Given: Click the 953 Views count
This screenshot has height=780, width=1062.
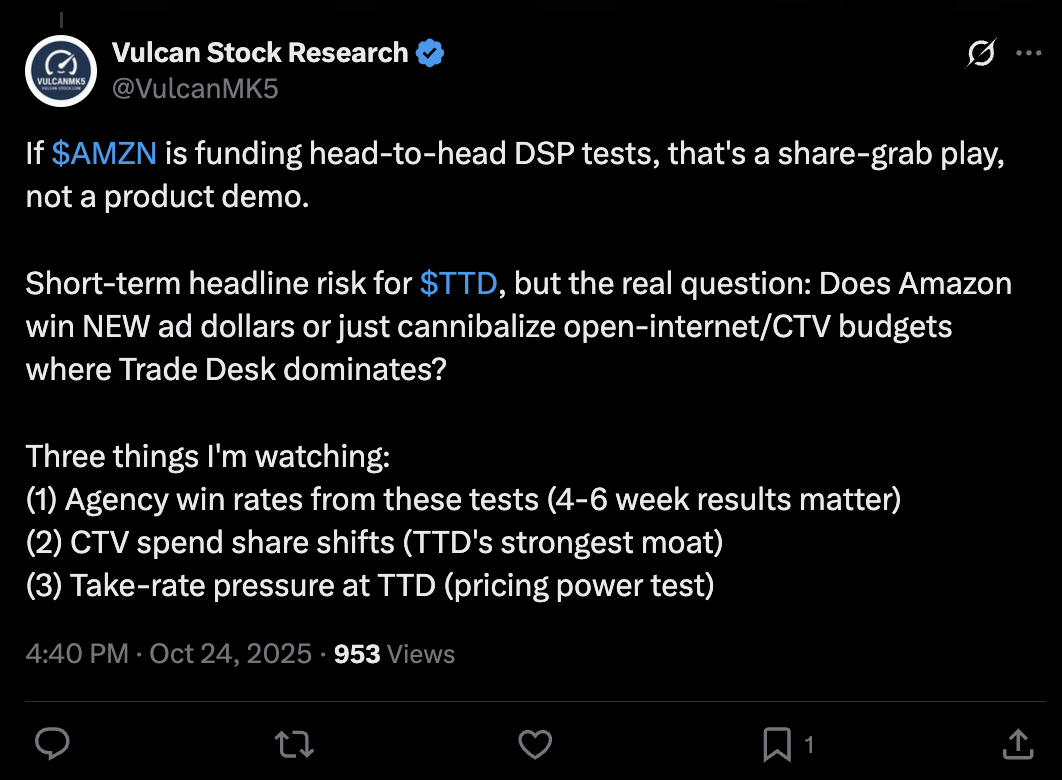Looking at the screenshot, I should click(393, 654).
